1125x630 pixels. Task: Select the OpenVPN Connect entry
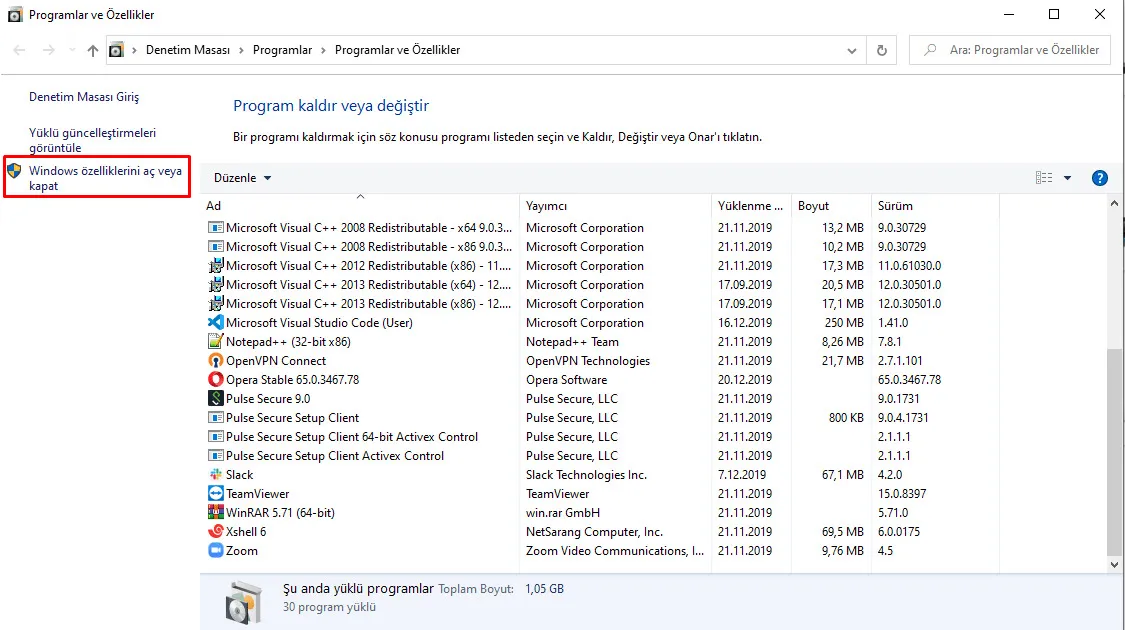pyautogui.click(x=276, y=361)
